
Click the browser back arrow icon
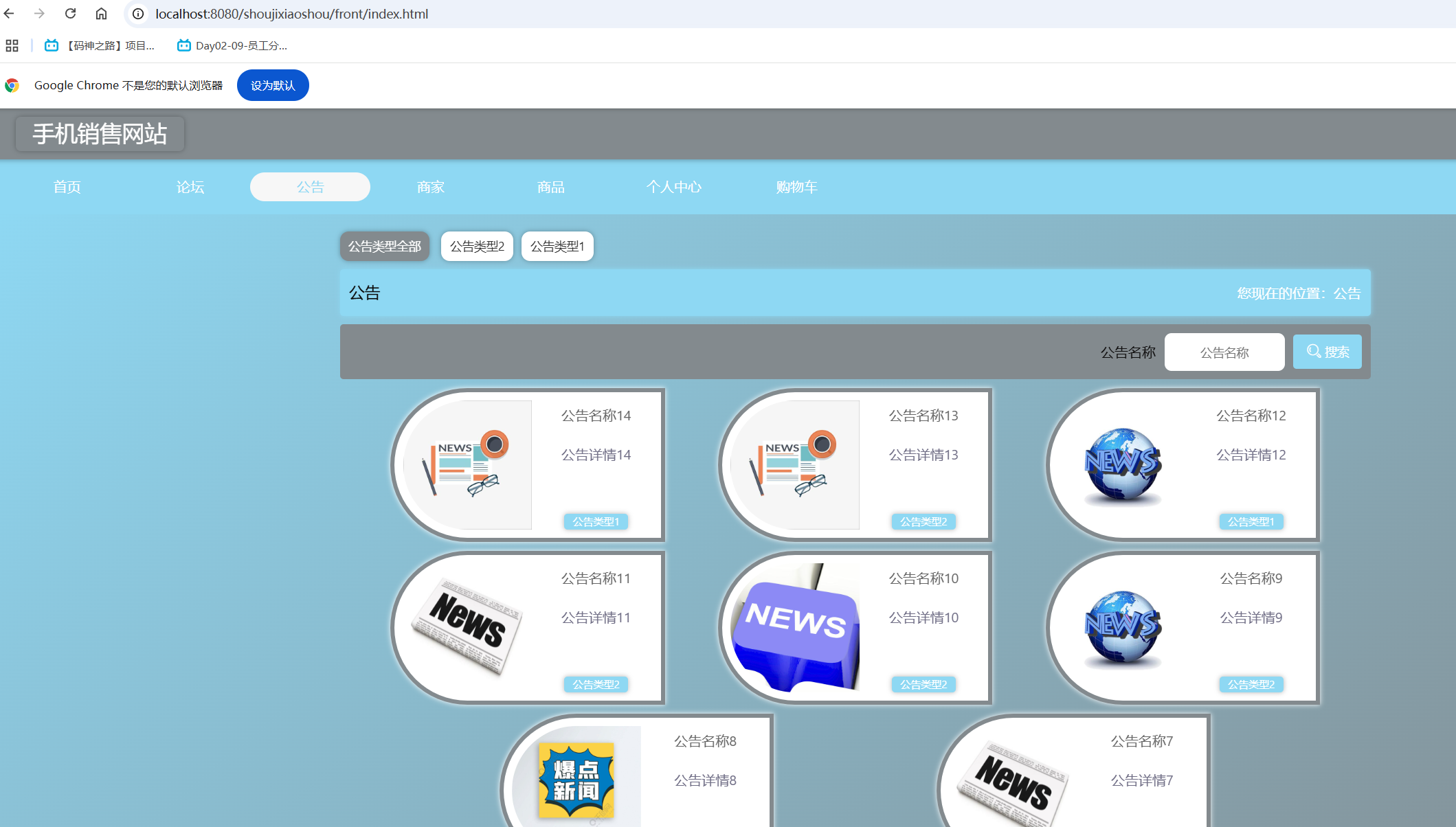click(x=9, y=14)
